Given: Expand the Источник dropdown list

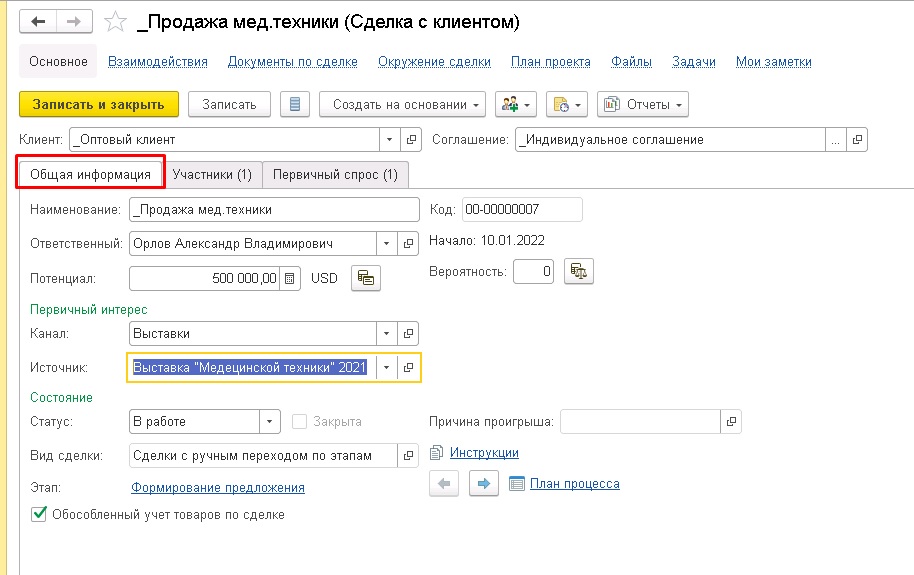Looking at the screenshot, I should [x=386, y=367].
